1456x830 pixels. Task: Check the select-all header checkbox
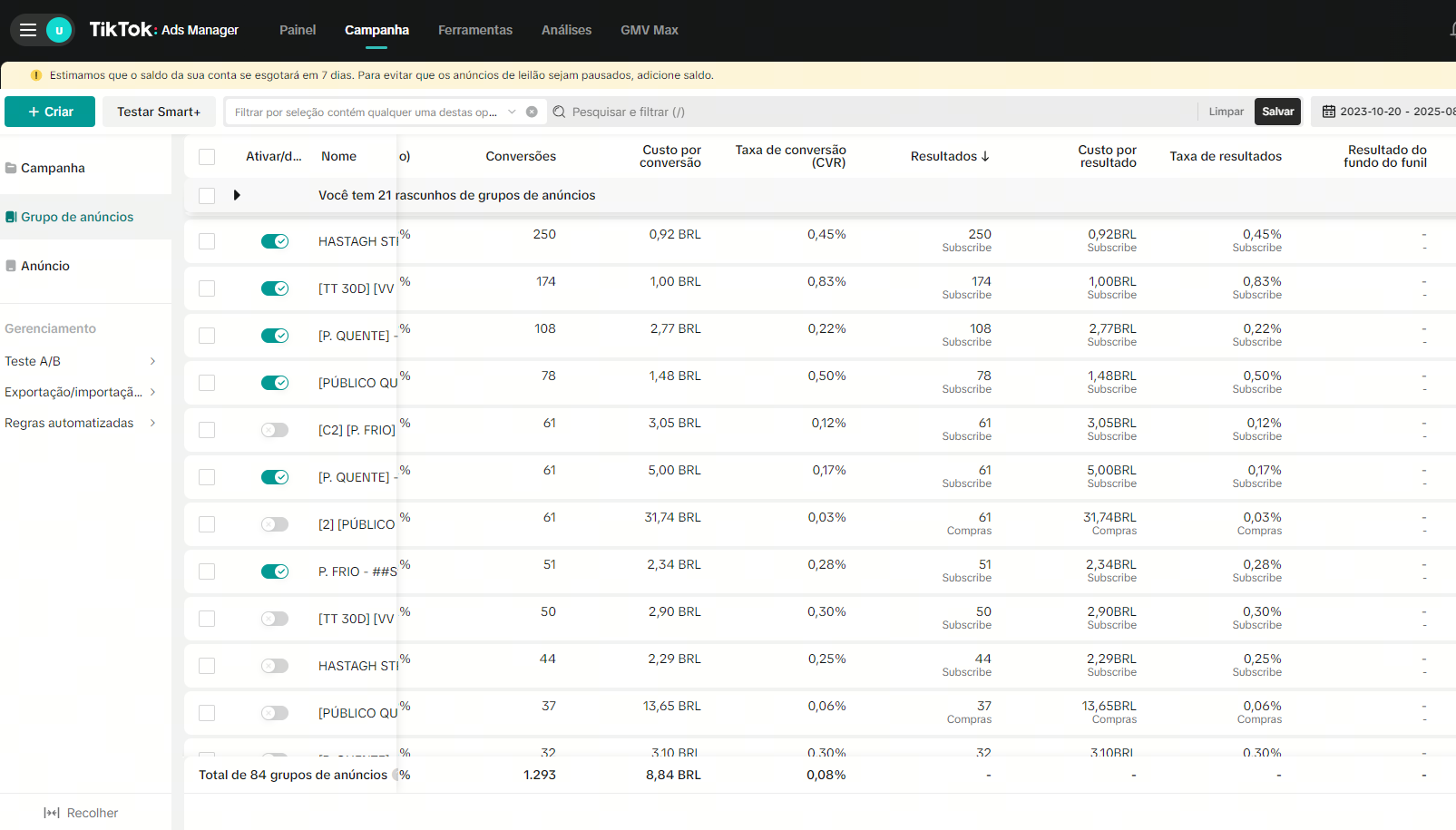[x=207, y=156]
